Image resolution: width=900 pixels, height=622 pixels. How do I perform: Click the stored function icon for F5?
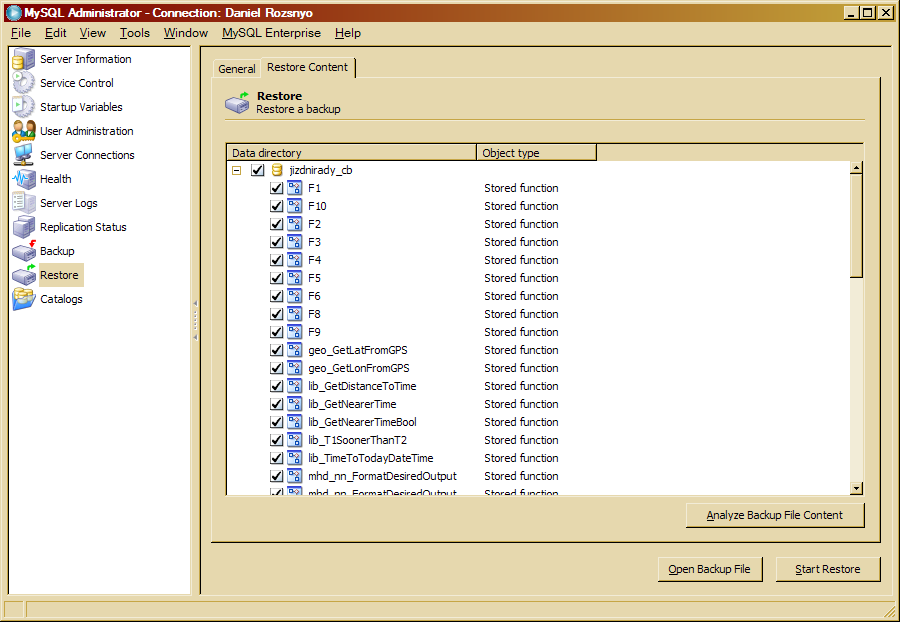coord(294,278)
